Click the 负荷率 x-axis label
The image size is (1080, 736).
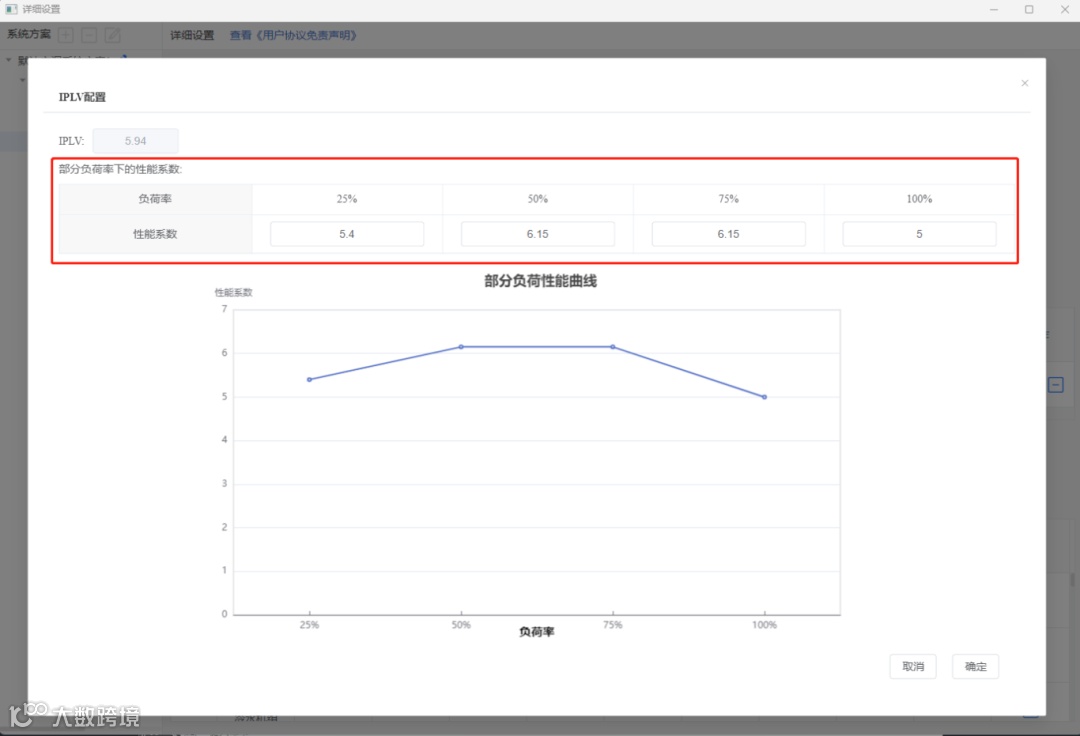tap(537, 632)
